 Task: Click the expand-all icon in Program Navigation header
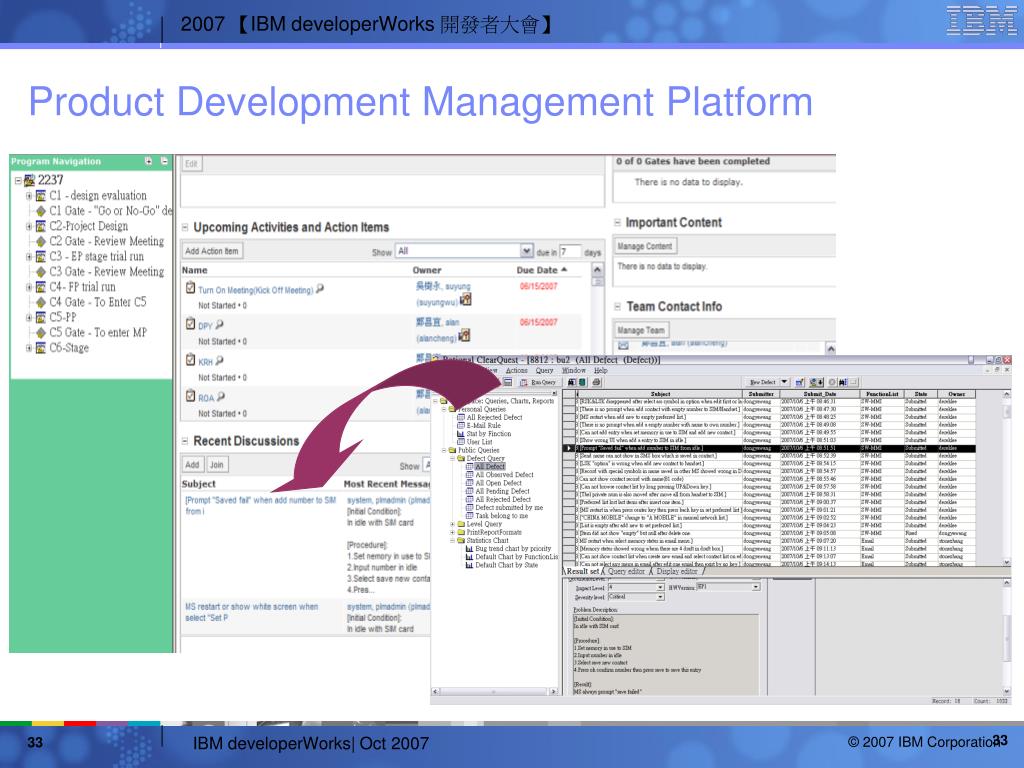tap(148, 161)
